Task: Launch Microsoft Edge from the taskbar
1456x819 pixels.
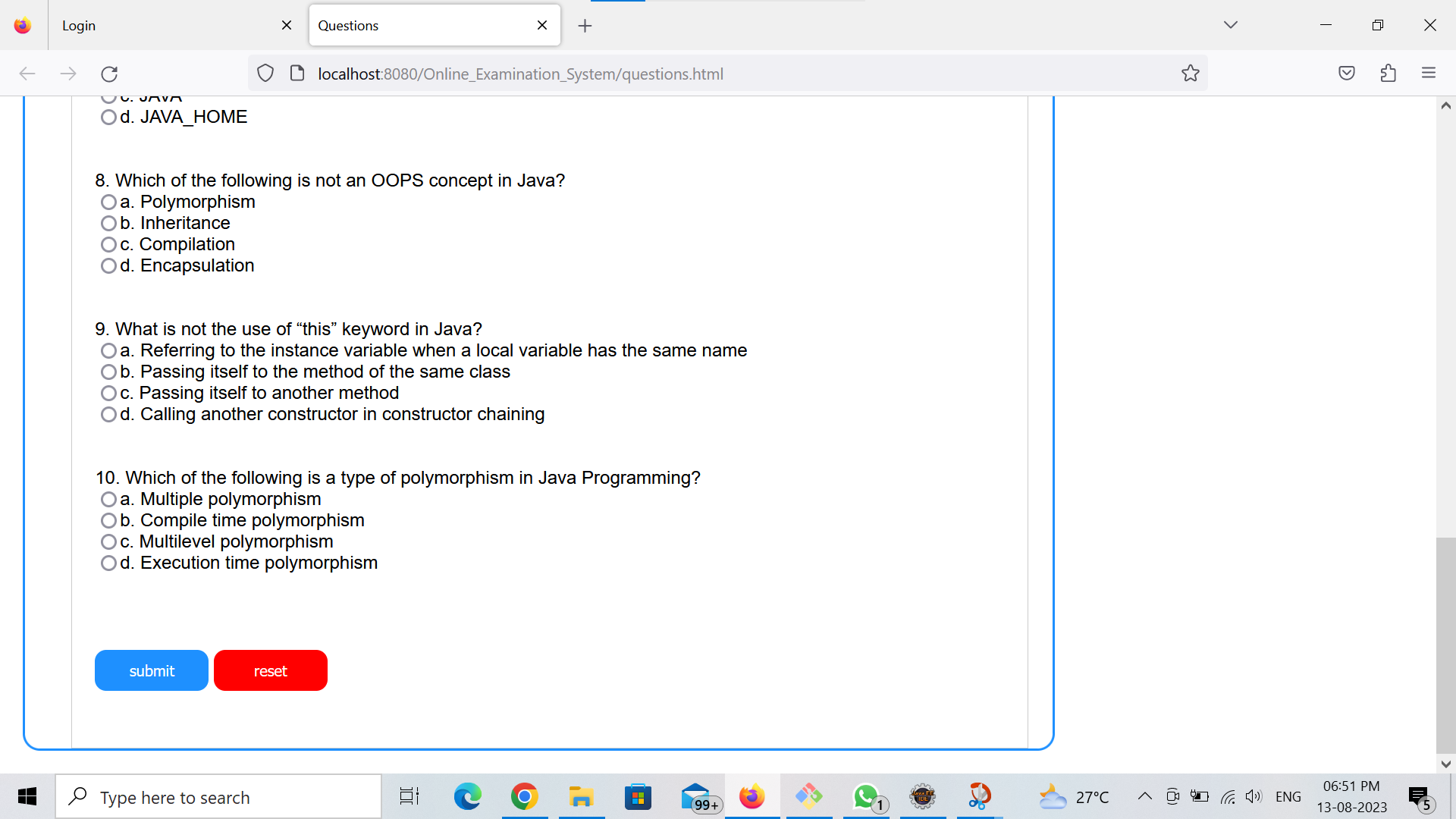Action: pyautogui.click(x=467, y=796)
